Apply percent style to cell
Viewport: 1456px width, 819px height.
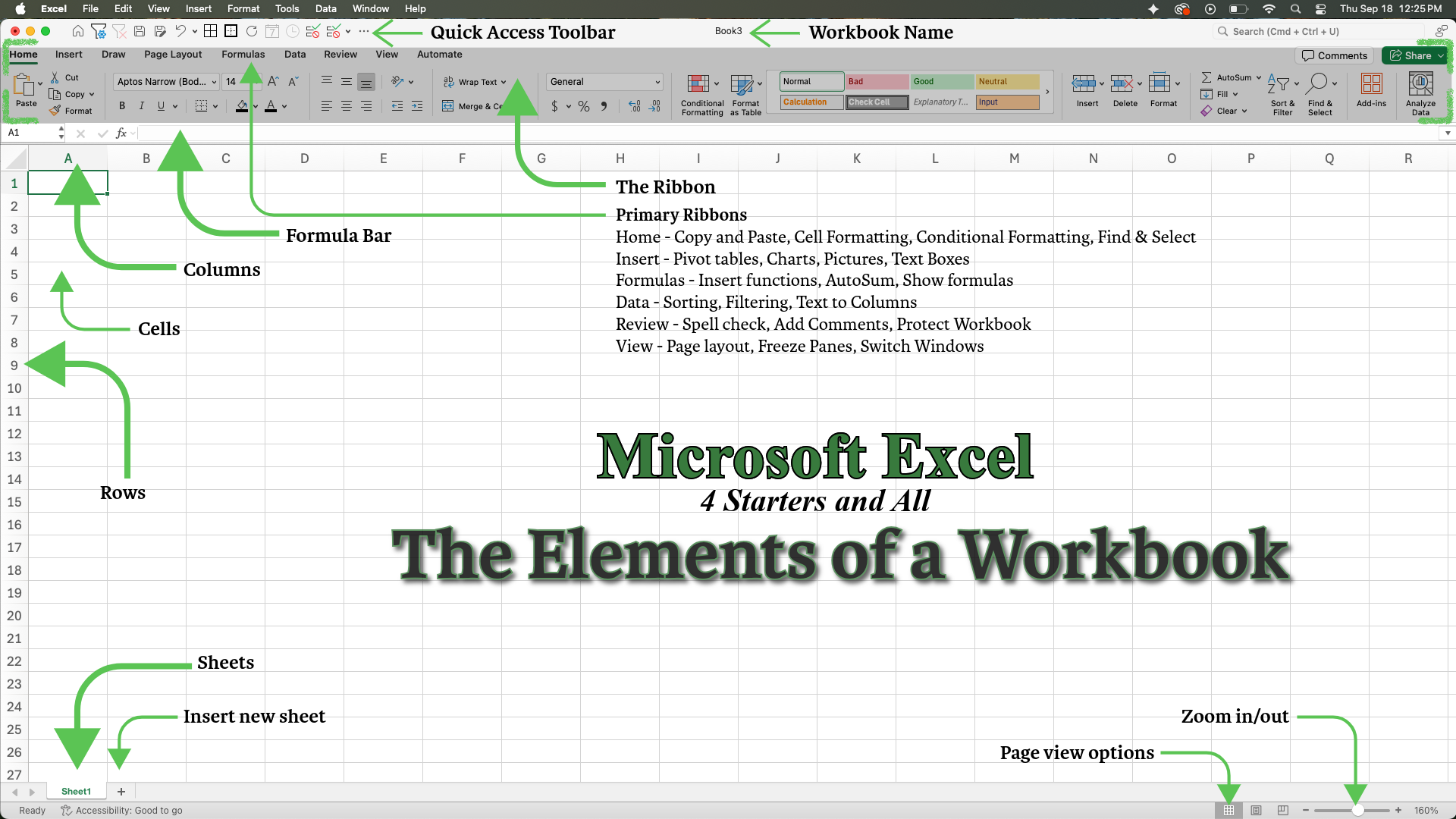[x=583, y=107]
